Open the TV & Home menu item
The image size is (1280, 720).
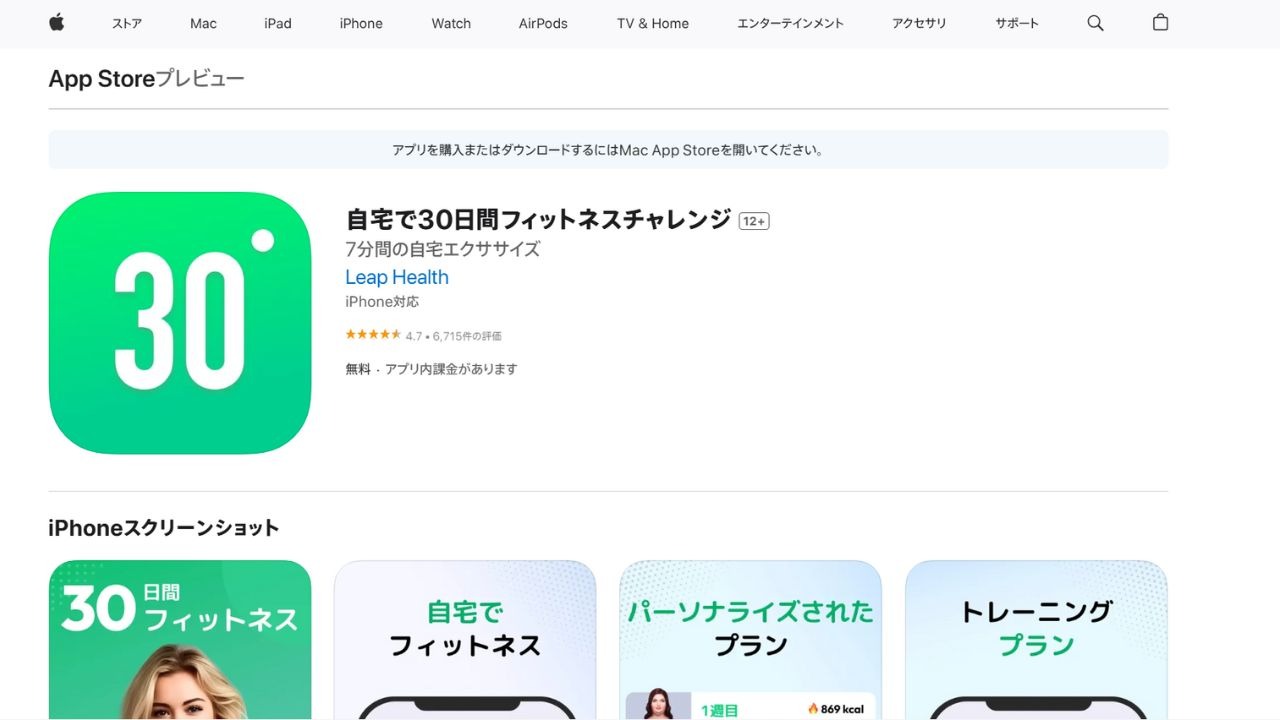point(653,23)
